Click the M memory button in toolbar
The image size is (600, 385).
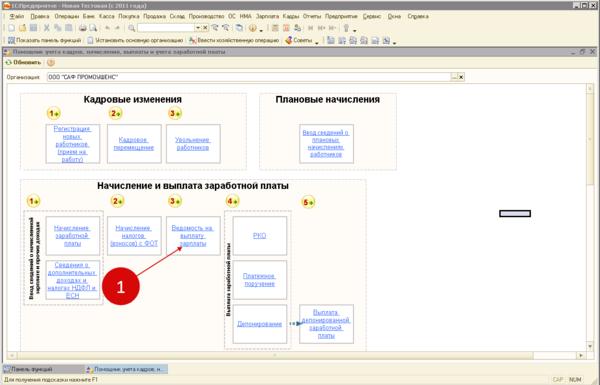[x=311, y=28]
